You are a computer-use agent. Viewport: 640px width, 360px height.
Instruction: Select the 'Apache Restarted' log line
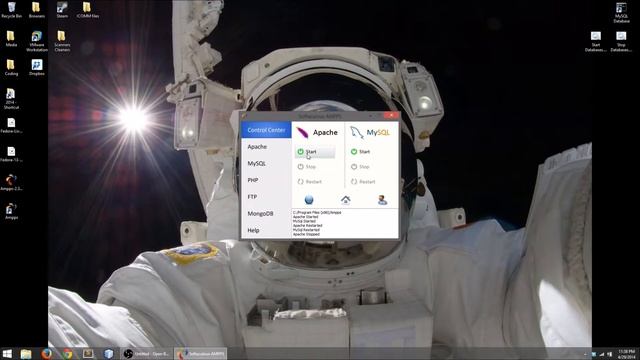coord(307,225)
